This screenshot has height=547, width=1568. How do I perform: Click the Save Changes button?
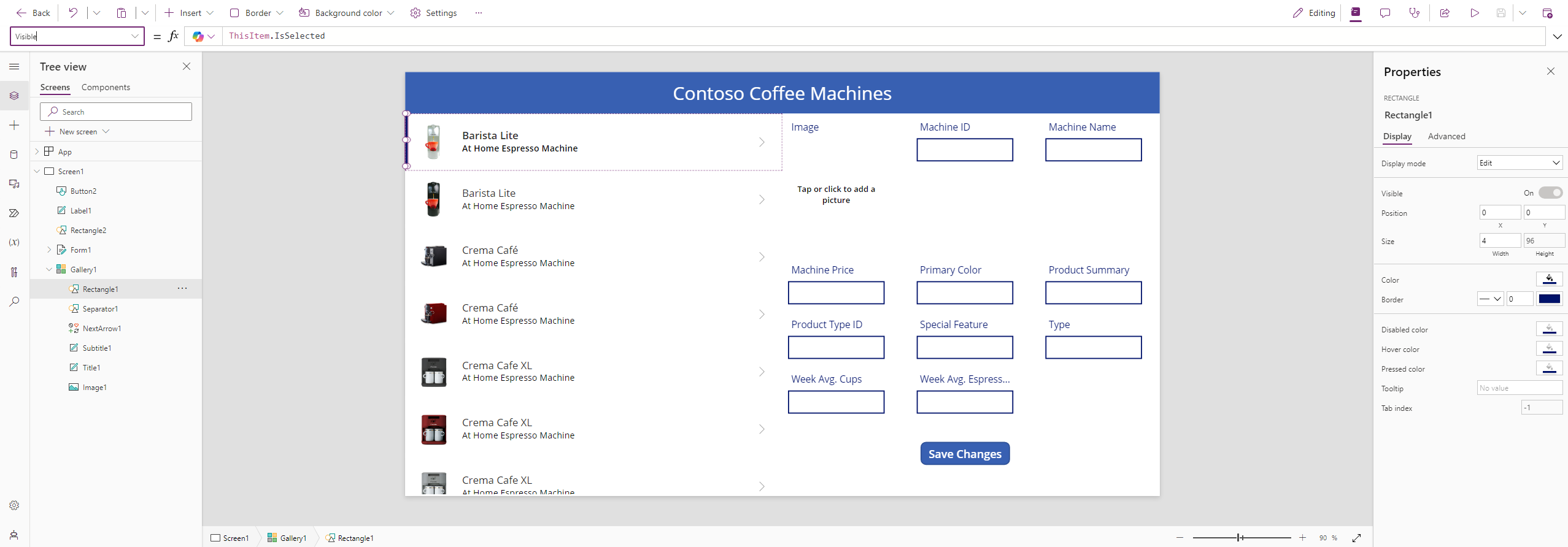tap(964, 454)
